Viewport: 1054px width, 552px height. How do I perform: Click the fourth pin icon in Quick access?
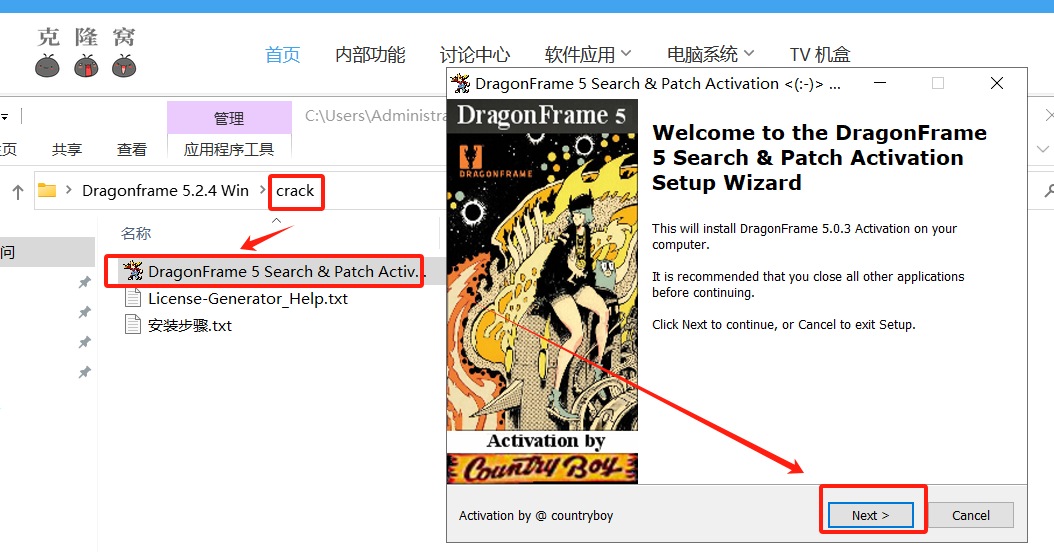click(84, 372)
